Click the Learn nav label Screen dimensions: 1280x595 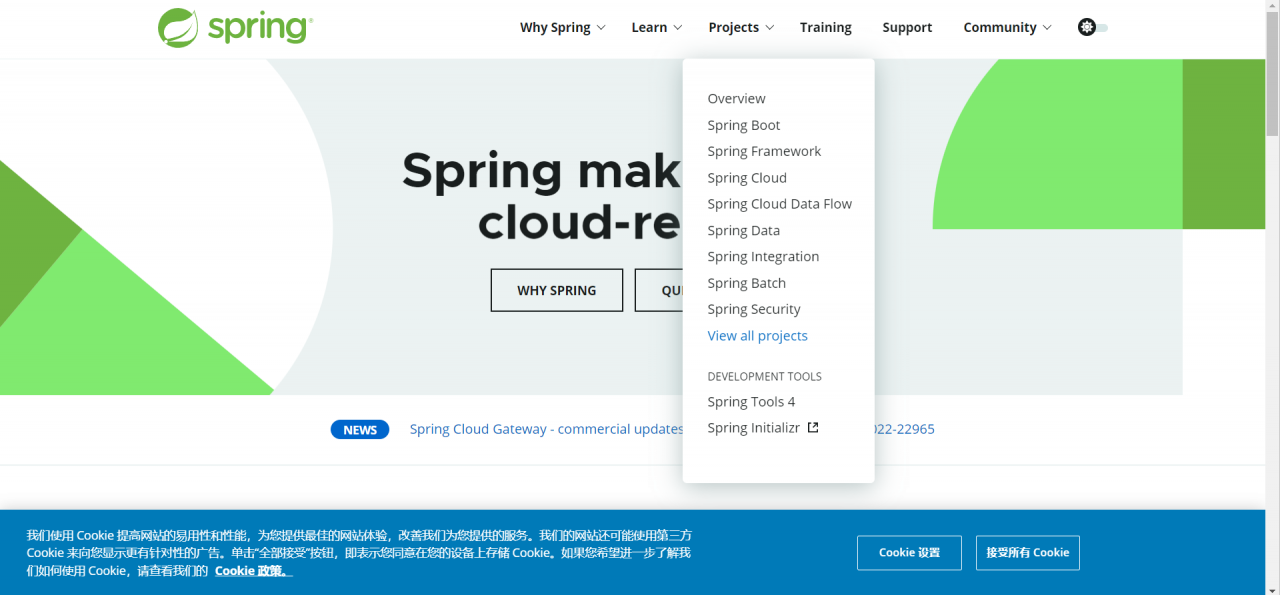[649, 27]
